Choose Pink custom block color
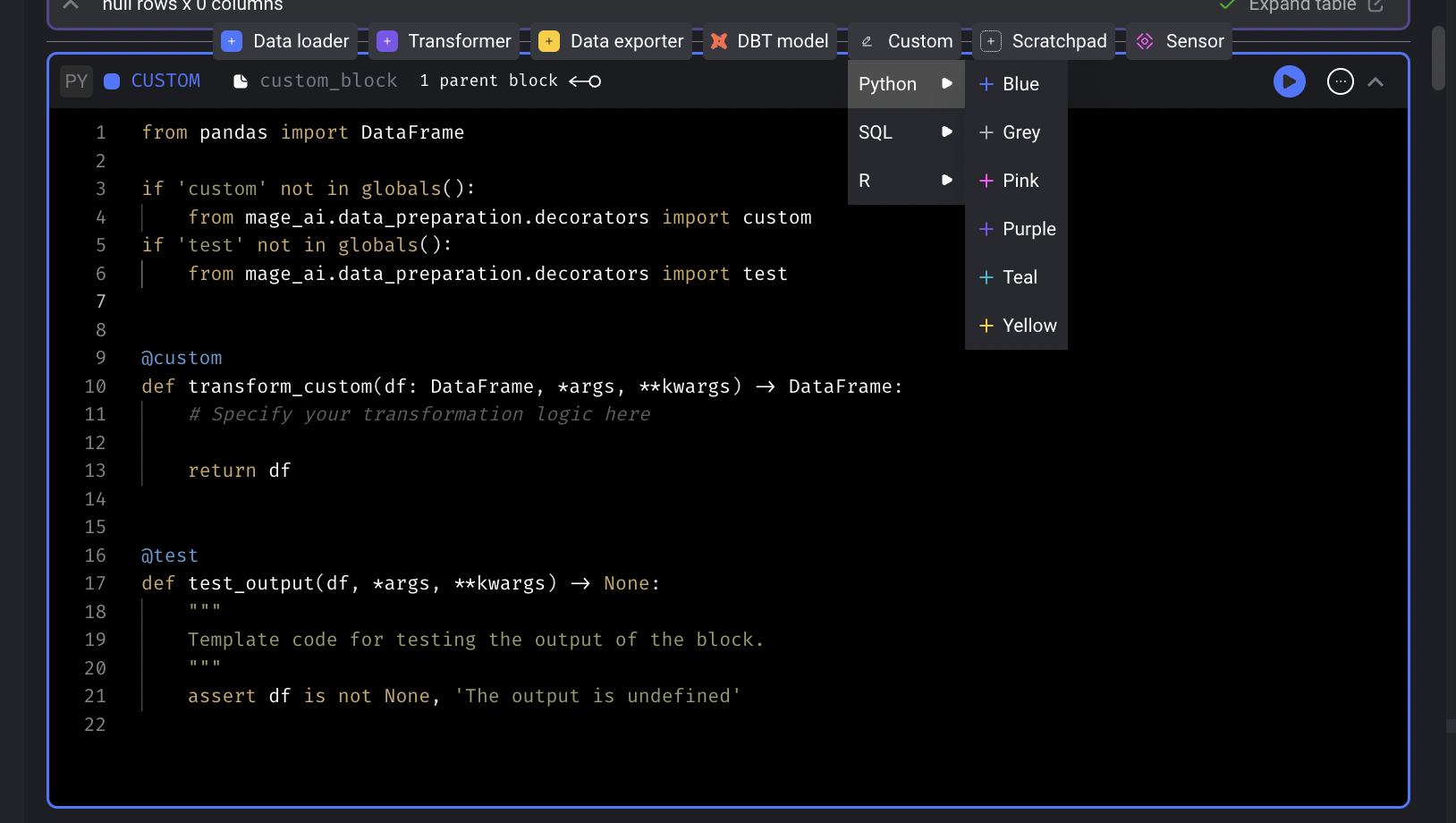This screenshot has width=1456, height=823. click(1016, 181)
